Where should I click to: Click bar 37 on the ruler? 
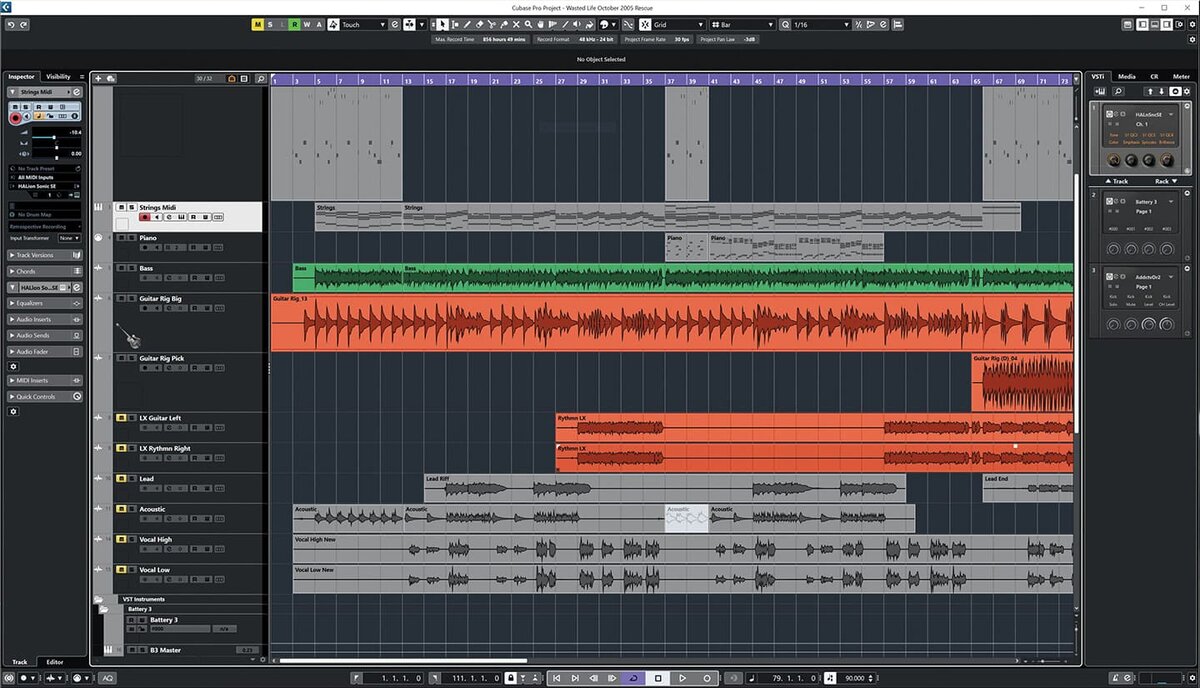[671, 79]
